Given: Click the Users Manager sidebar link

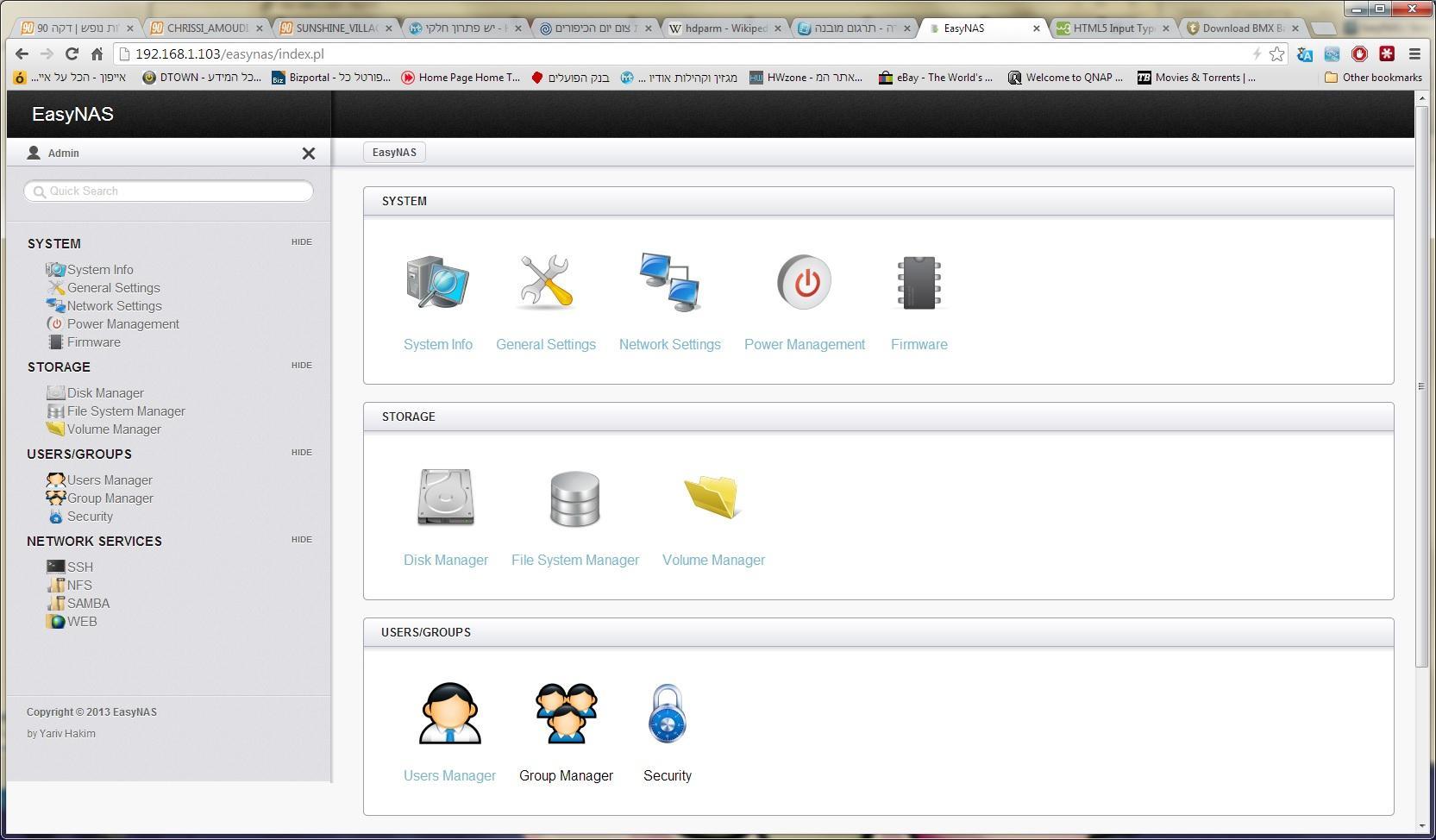Looking at the screenshot, I should tap(110, 480).
